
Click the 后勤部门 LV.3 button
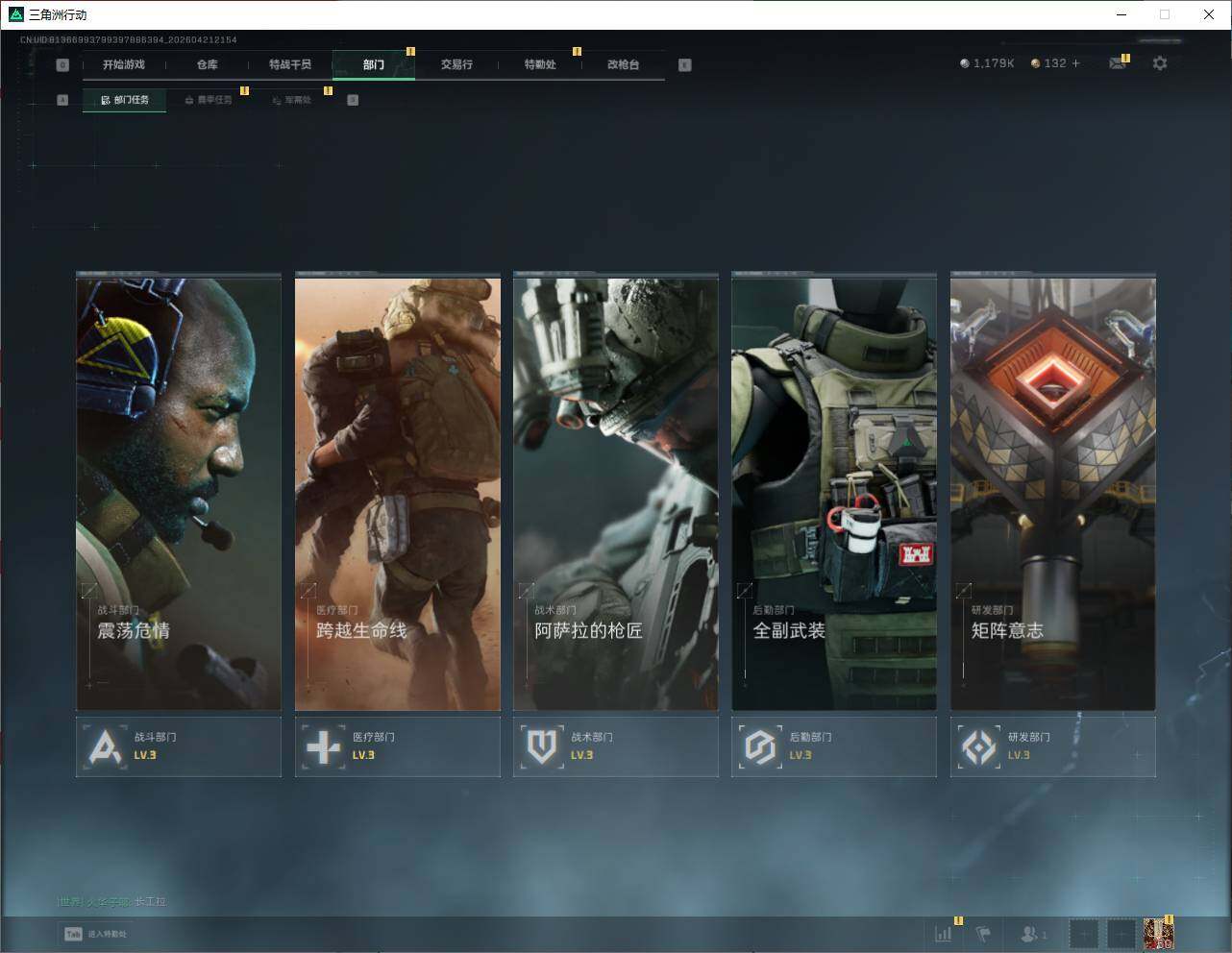[834, 746]
